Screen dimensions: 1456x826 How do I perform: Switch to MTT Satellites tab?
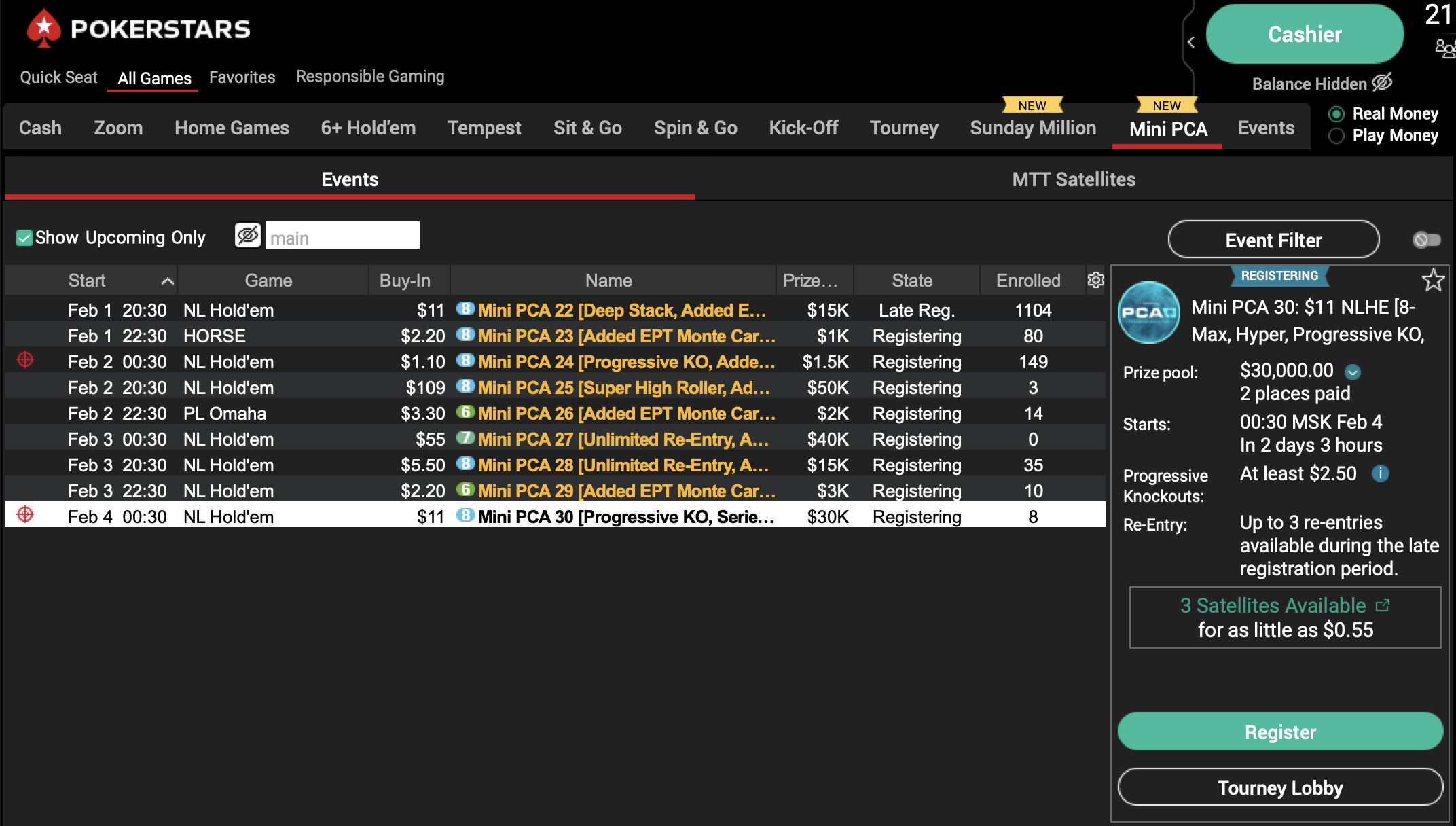(x=1074, y=179)
